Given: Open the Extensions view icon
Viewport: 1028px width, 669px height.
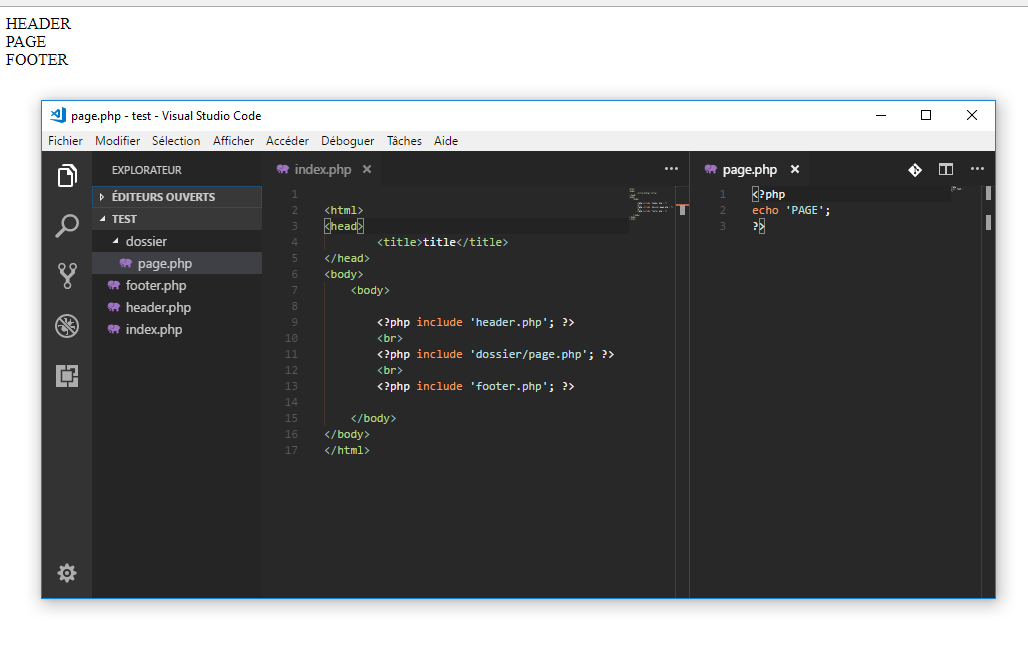Looking at the screenshot, I should (x=67, y=376).
